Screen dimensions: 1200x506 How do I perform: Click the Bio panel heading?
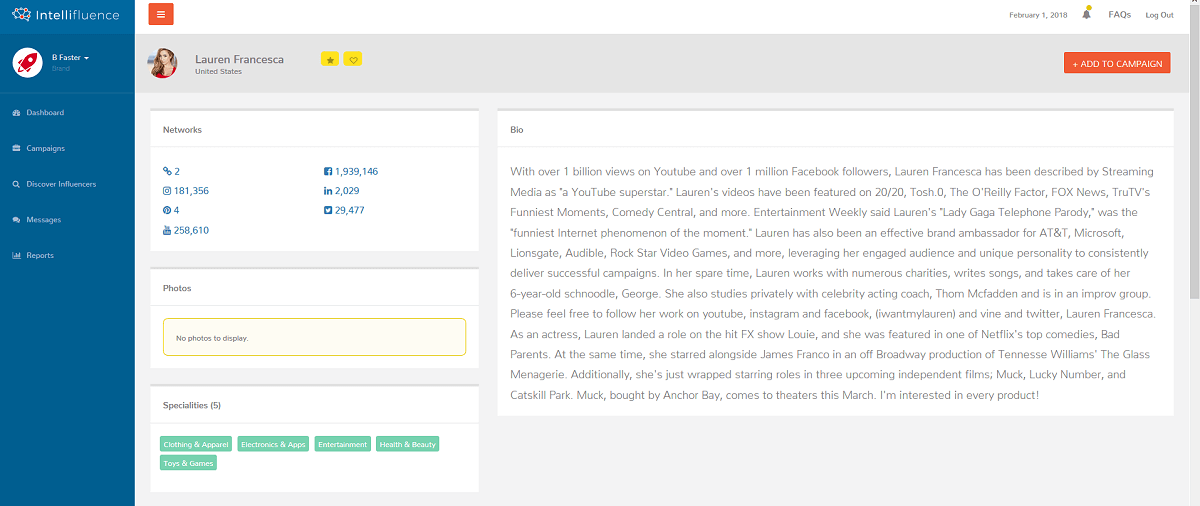pos(516,130)
